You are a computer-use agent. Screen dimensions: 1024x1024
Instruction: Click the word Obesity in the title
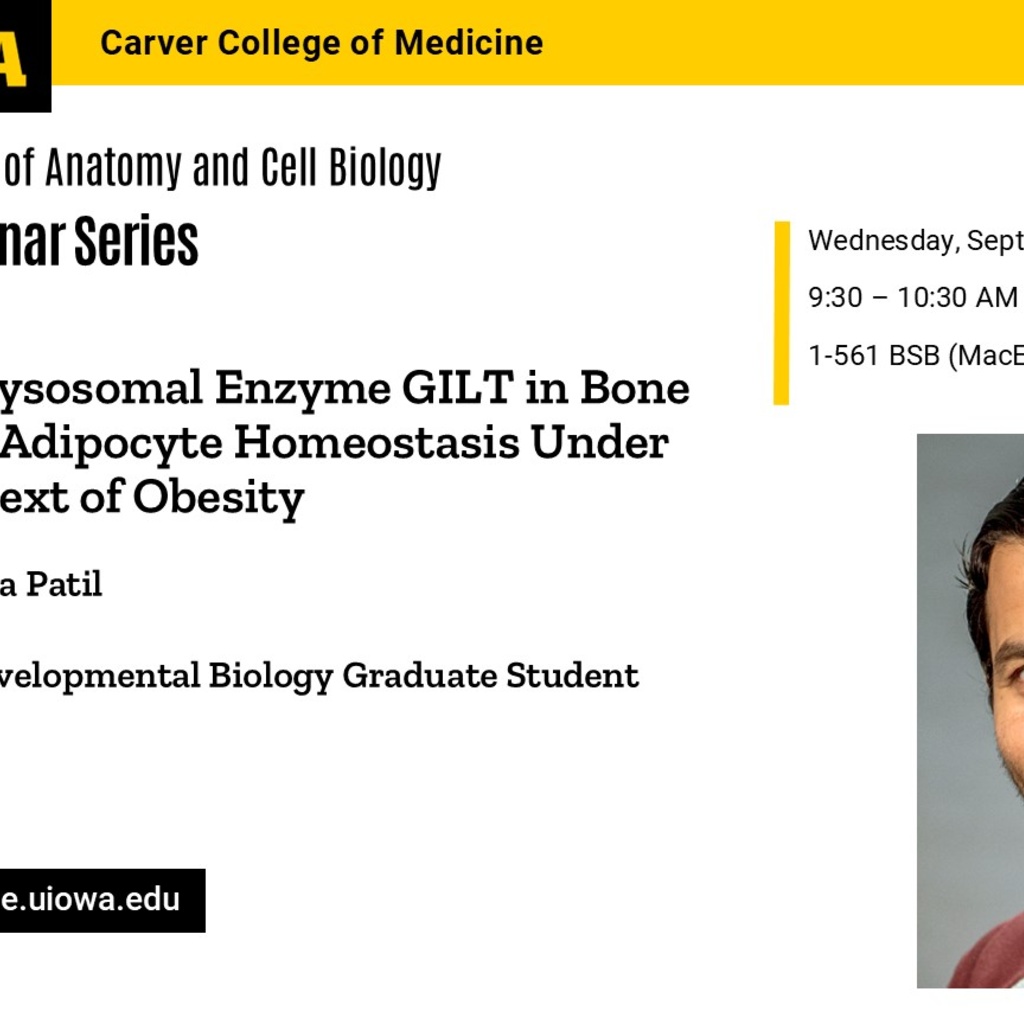[219, 498]
